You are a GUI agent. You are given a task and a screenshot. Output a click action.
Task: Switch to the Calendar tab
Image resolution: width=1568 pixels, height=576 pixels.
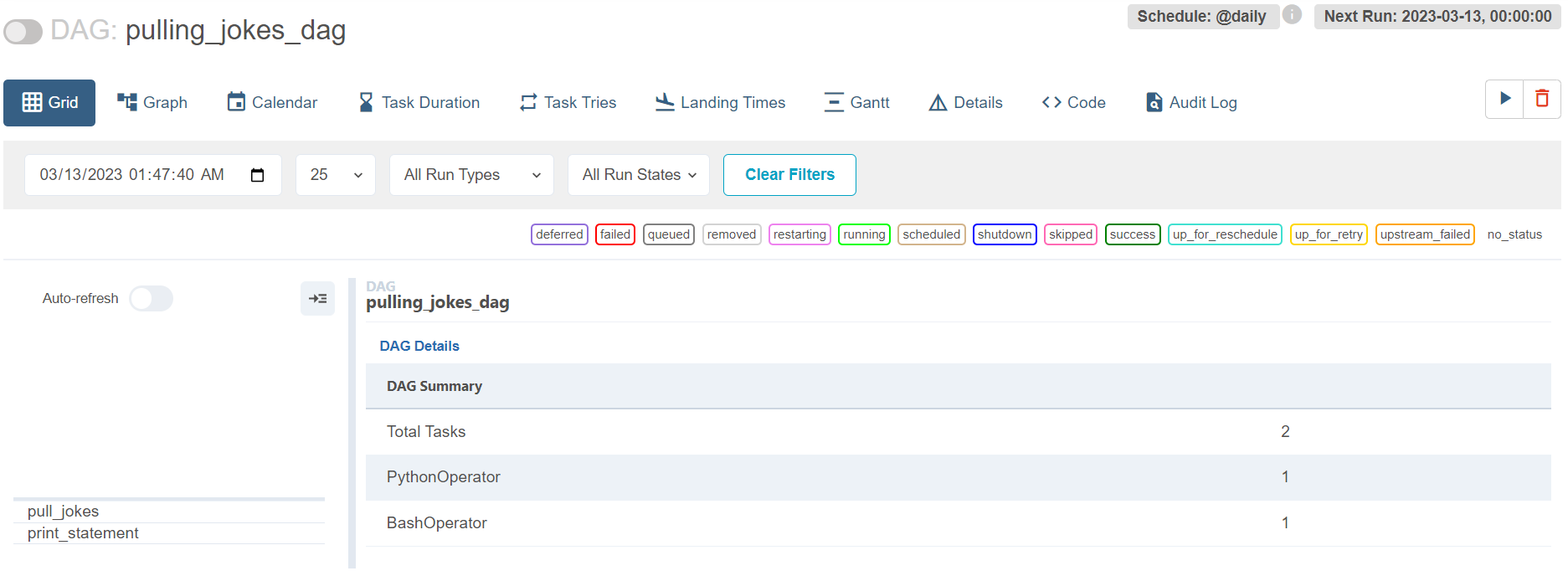(272, 102)
